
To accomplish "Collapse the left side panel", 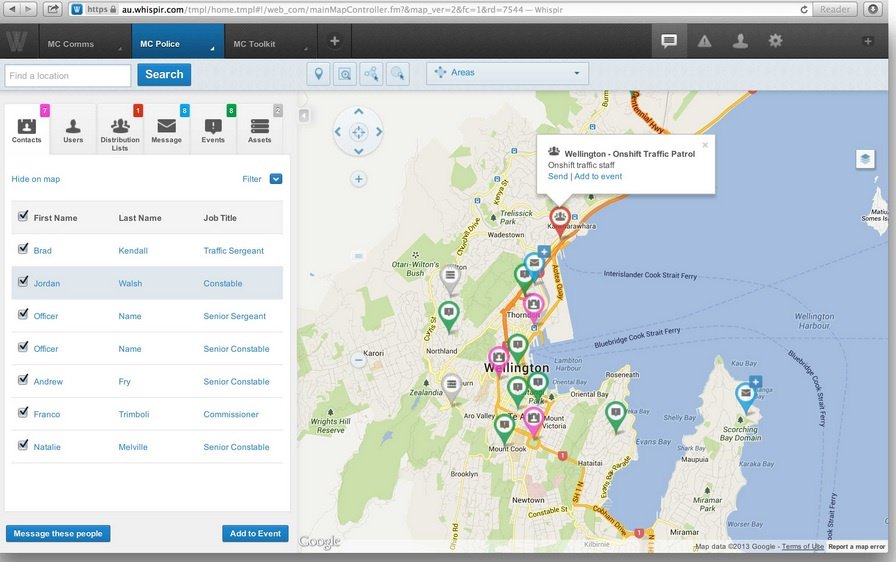I will [x=304, y=115].
